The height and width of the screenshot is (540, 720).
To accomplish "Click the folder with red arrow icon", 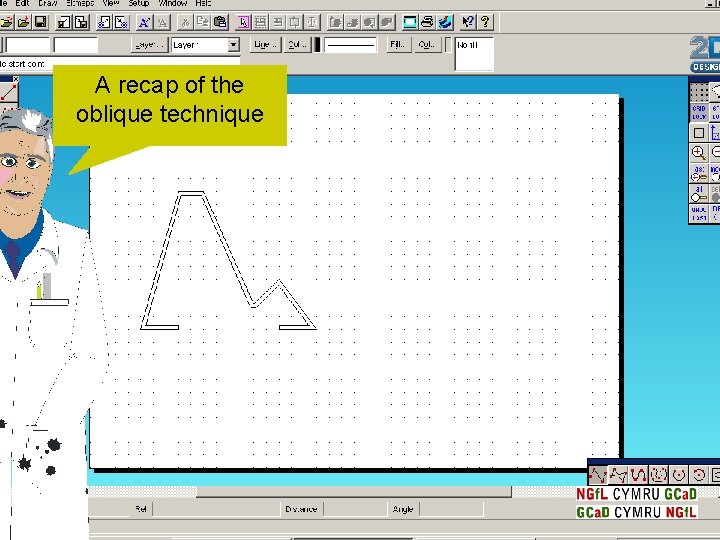I will pos(23,22).
